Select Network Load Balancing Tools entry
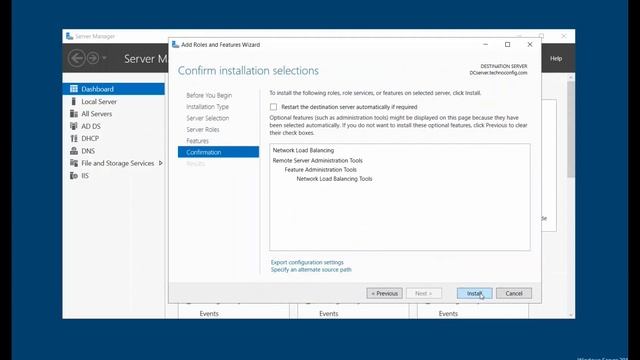The width and height of the screenshot is (640, 360). click(x=334, y=179)
